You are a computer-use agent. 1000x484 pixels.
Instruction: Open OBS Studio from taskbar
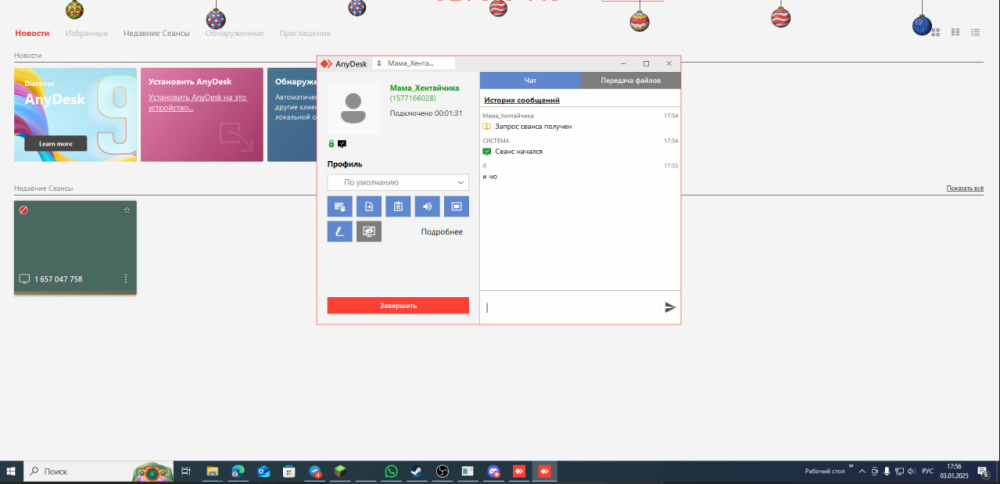pos(442,472)
